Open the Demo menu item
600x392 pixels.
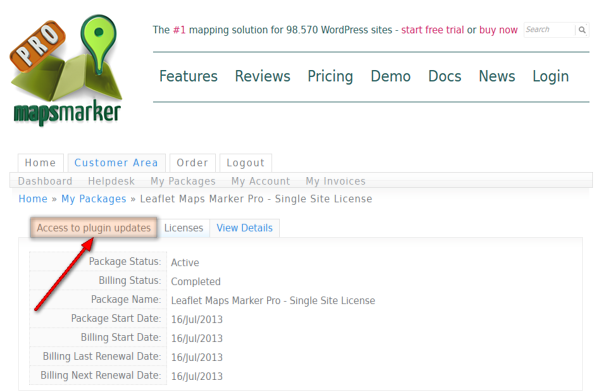(390, 76)
